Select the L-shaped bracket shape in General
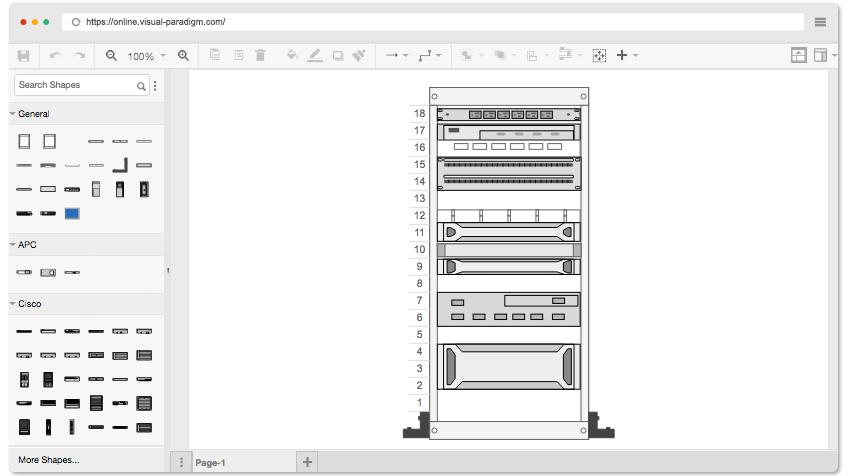Viewport: 848px width, 476px height. 120,165
